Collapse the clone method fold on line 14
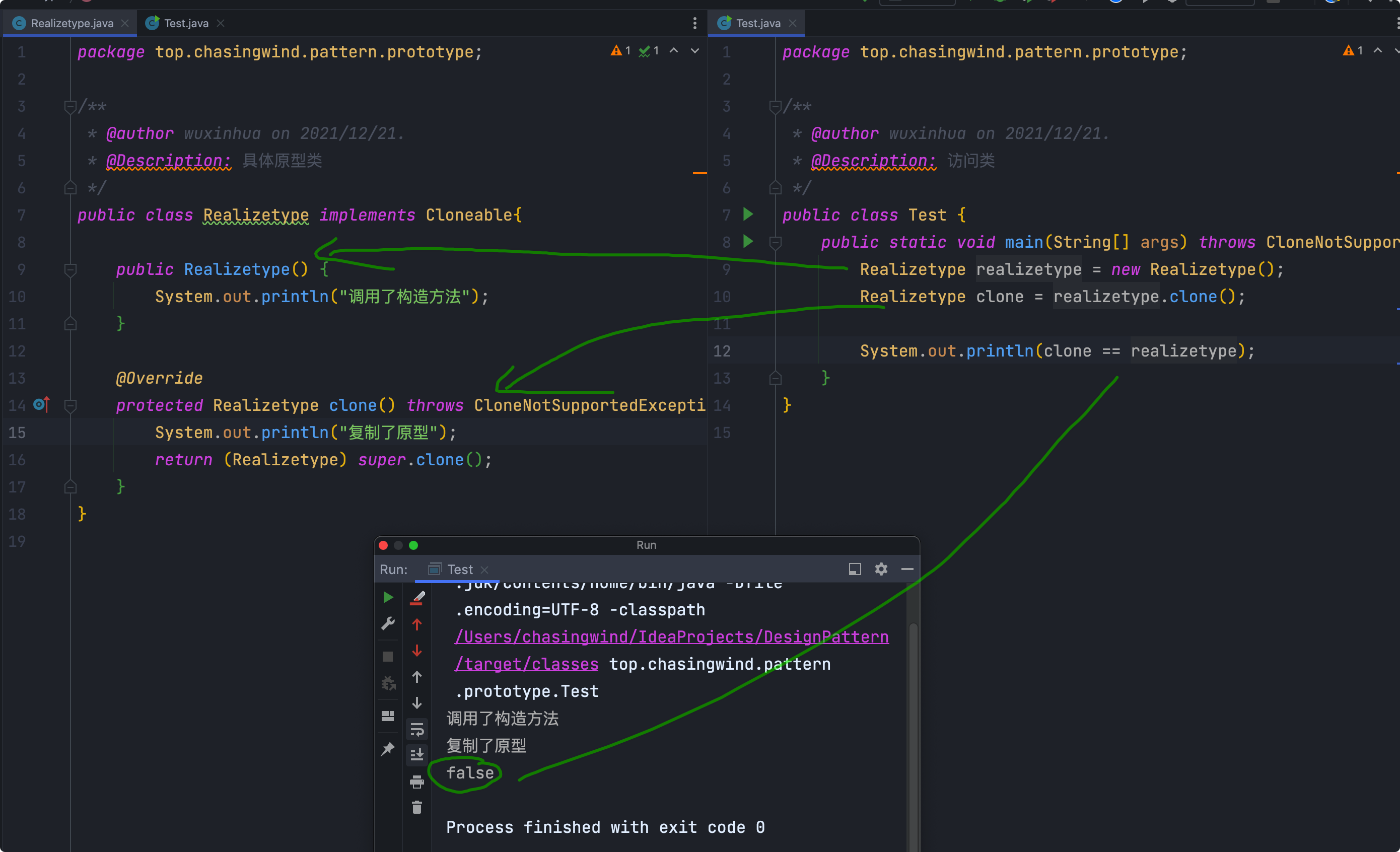1400x852 pixels. point(71,405)
